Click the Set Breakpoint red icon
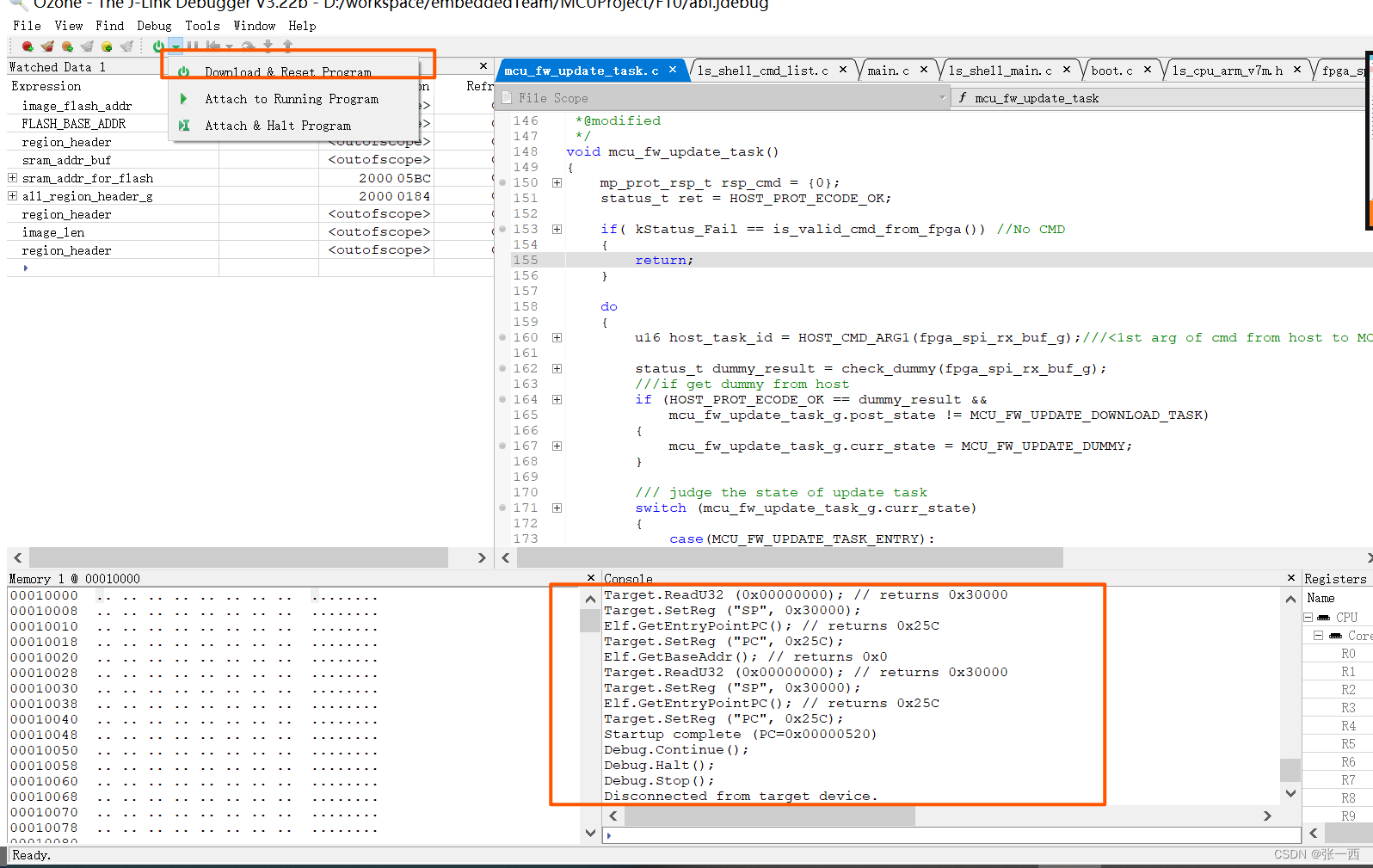 [28, 46]
